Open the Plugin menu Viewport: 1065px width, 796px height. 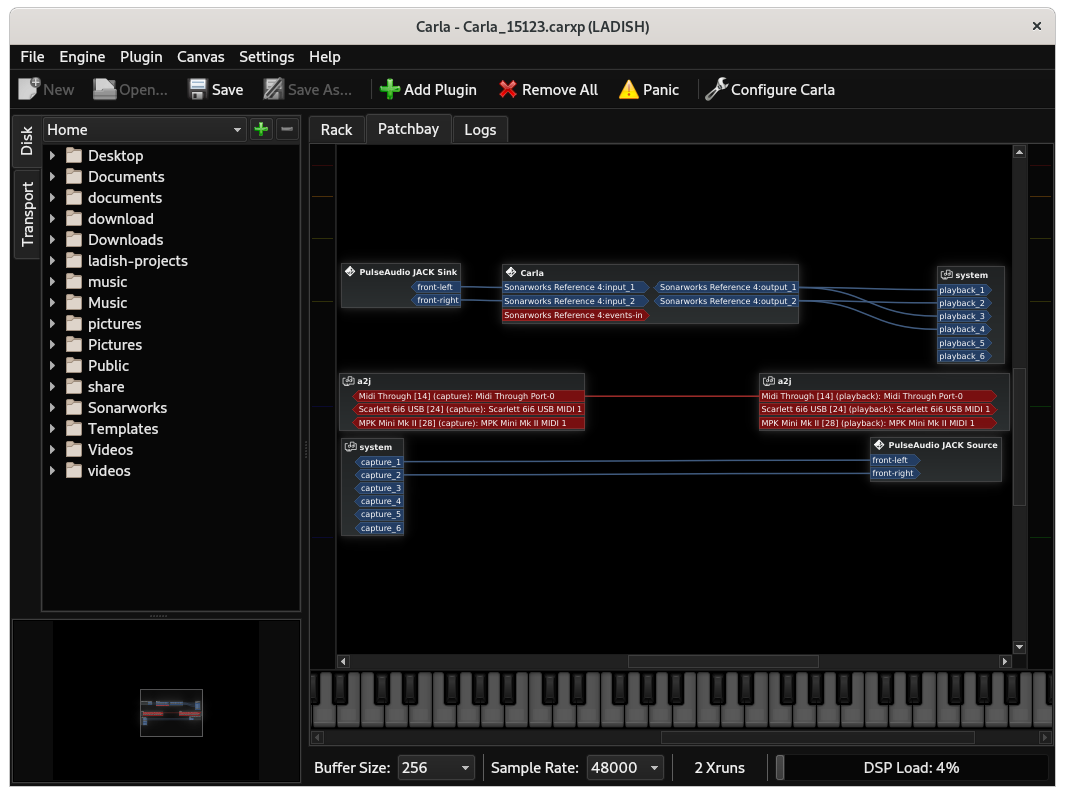(141, 56)
